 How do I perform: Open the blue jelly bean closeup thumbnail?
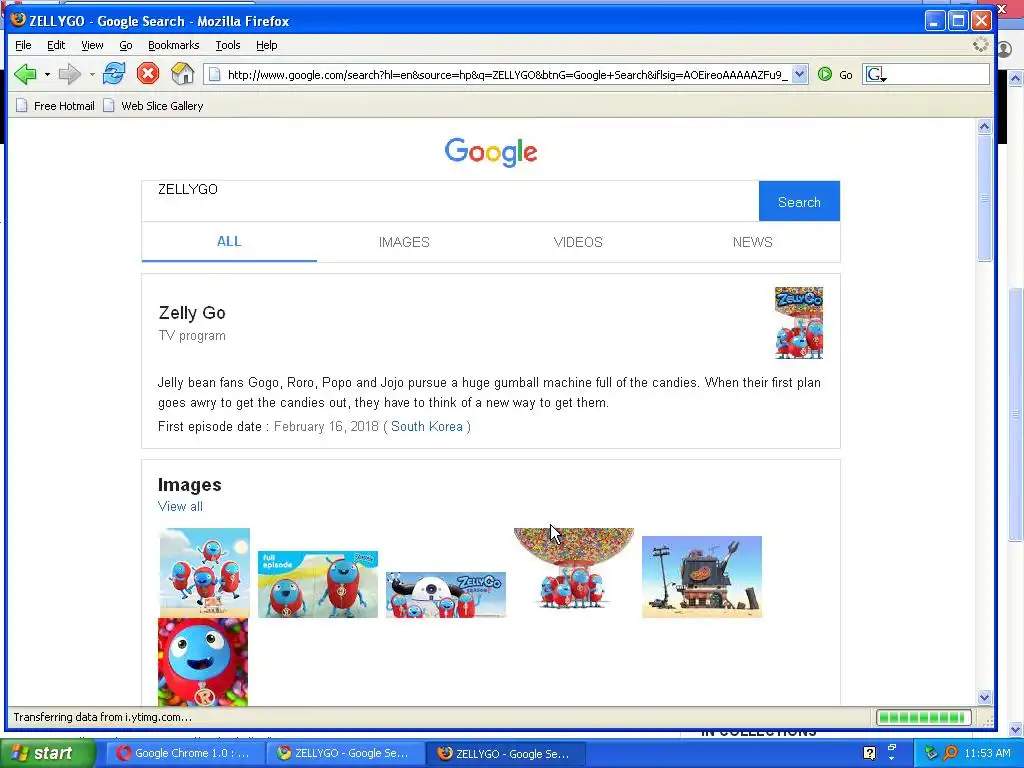click(203, 662)
